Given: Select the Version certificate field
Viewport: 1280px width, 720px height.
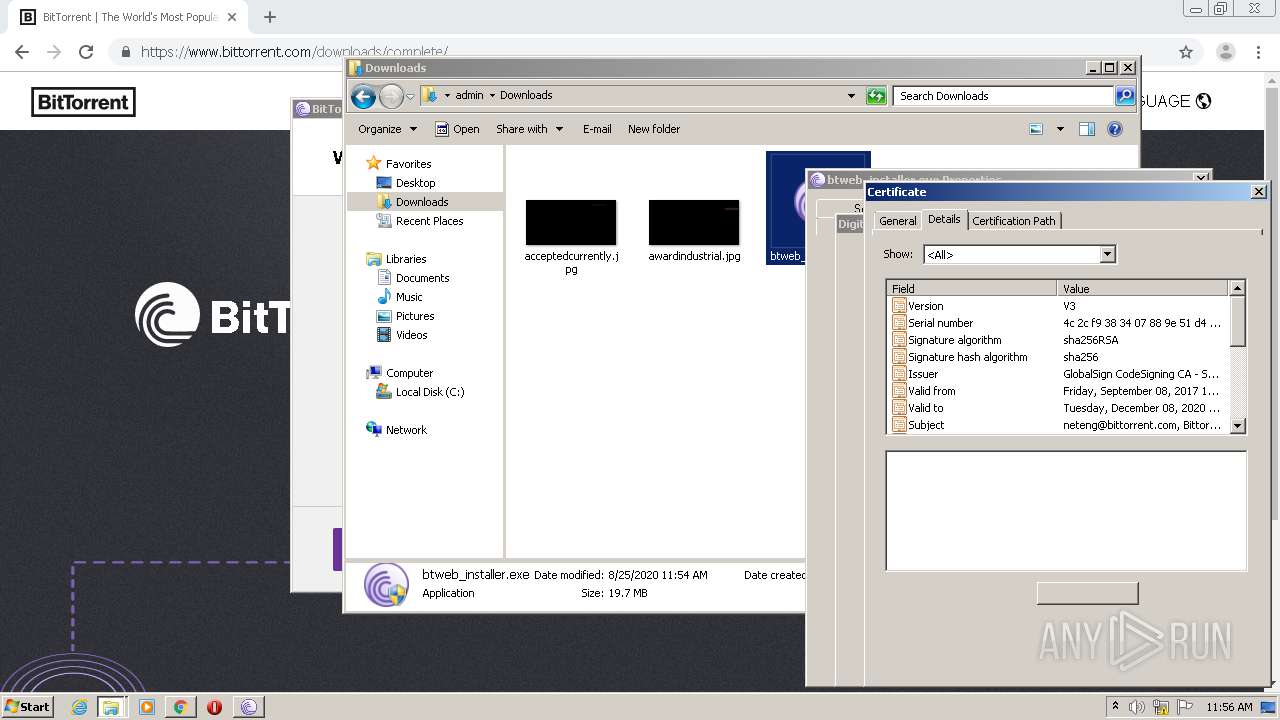Looking at the screenshot, I should [x=1059, y=306].
